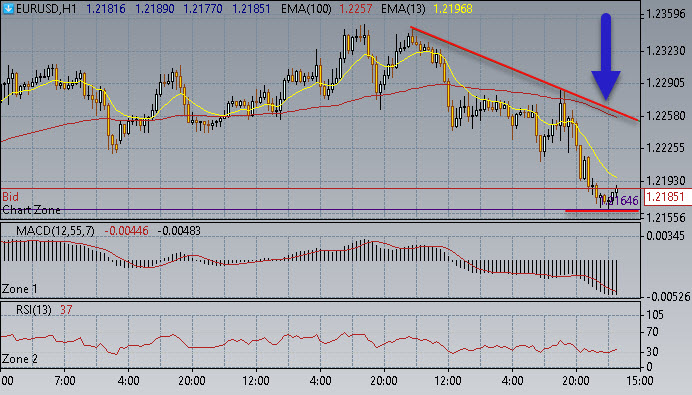Click the MACD(12,55,7) indicator label
This screenshot has height=395, width=692.
[x=55, y=231]
